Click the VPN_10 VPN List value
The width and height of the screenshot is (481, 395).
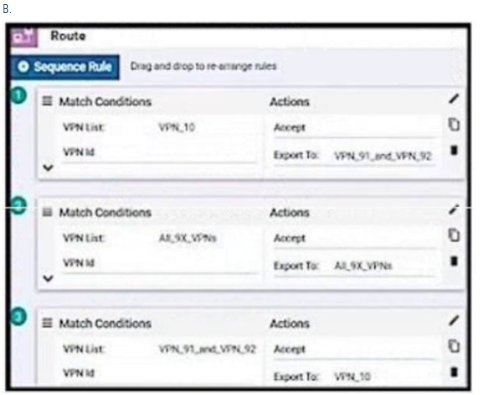(177, 127)
